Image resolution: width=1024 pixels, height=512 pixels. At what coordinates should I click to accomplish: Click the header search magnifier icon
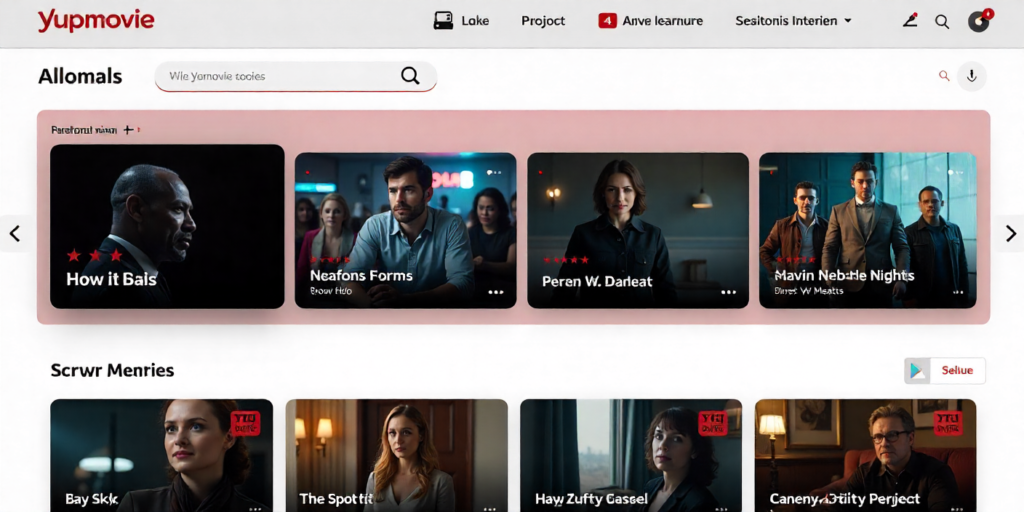click(942, 22)
